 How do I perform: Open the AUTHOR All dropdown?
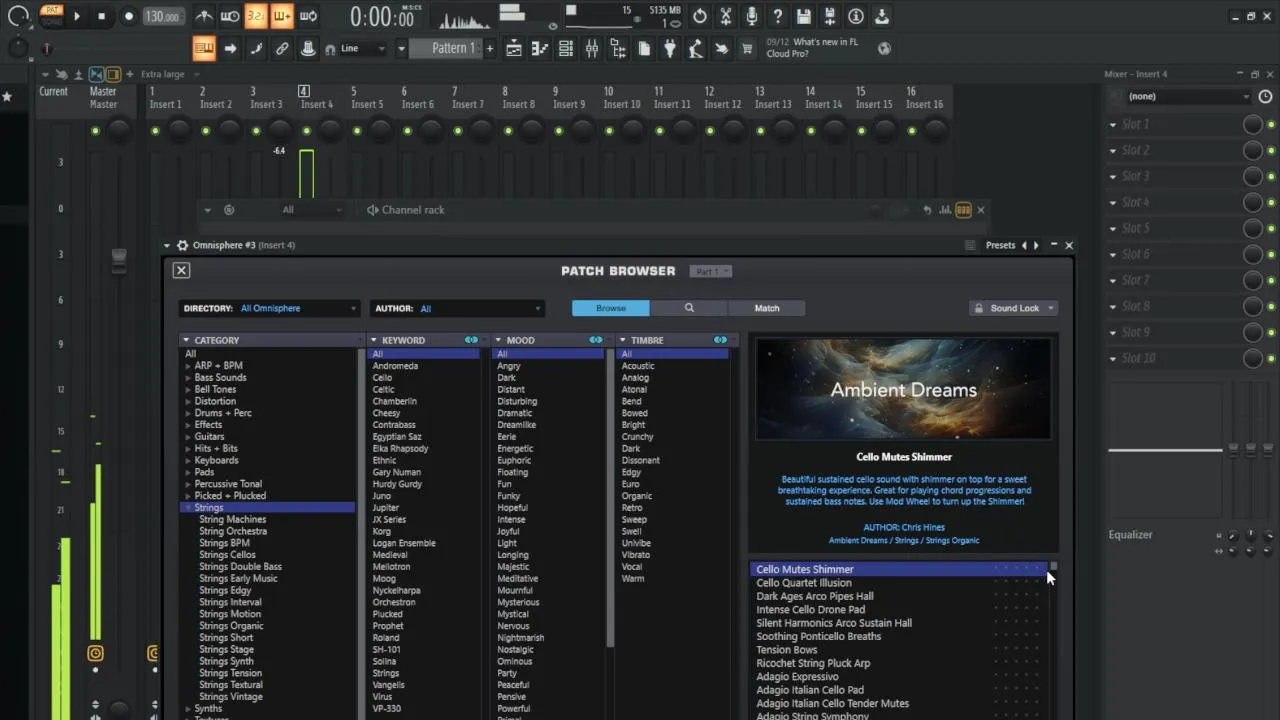pos(457,308)
